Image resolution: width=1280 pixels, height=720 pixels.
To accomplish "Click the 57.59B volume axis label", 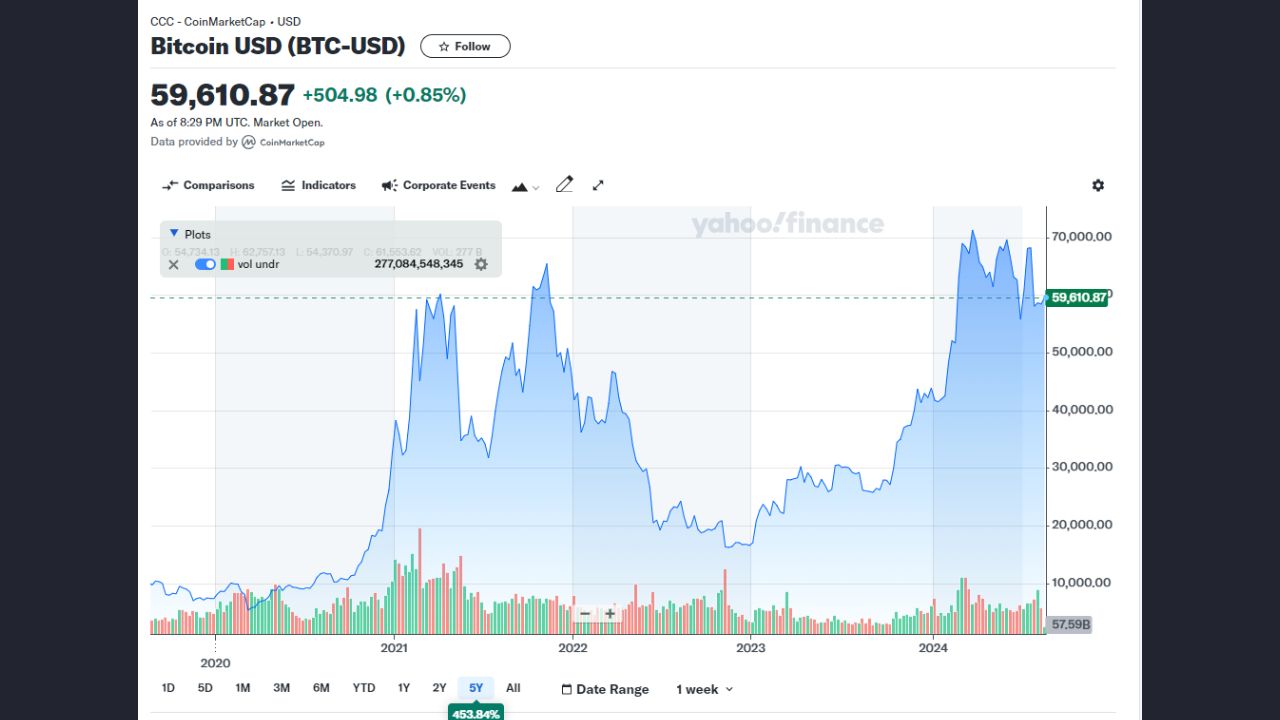I will point(1068,624).
